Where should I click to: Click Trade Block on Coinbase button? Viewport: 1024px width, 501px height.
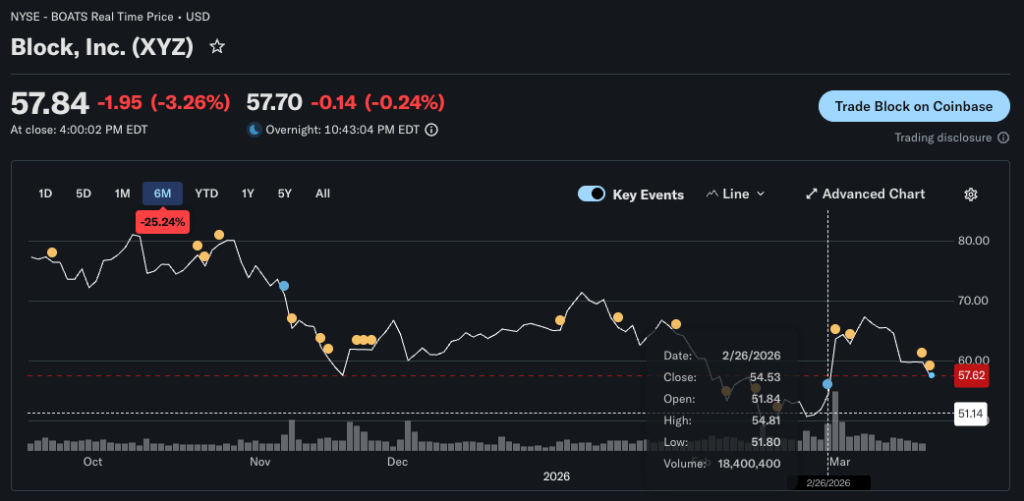[914, 107]
